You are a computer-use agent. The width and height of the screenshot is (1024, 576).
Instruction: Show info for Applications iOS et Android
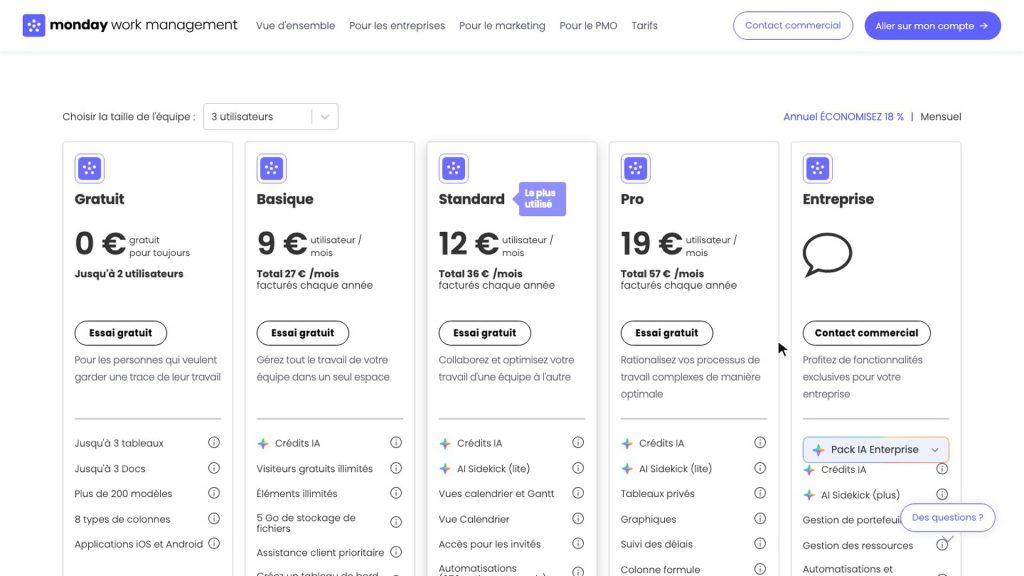coord(214,543)
